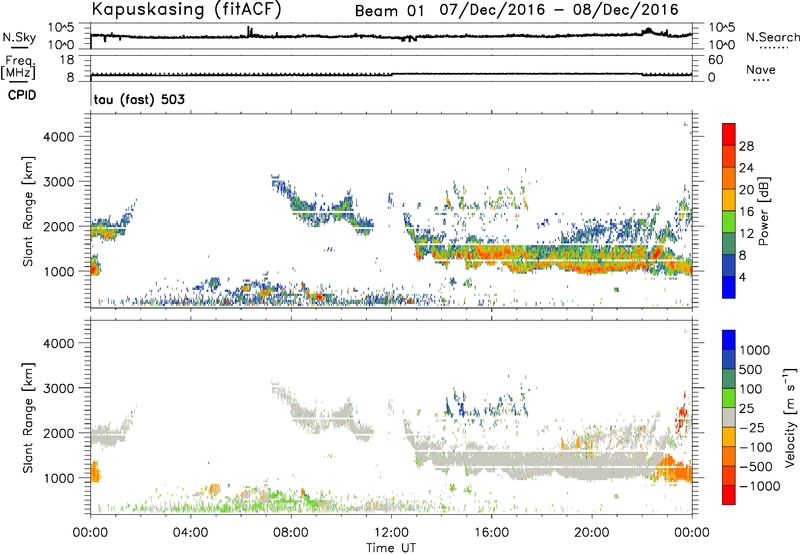Click the 10^5 tick on the right noise axis

[721, 28]
